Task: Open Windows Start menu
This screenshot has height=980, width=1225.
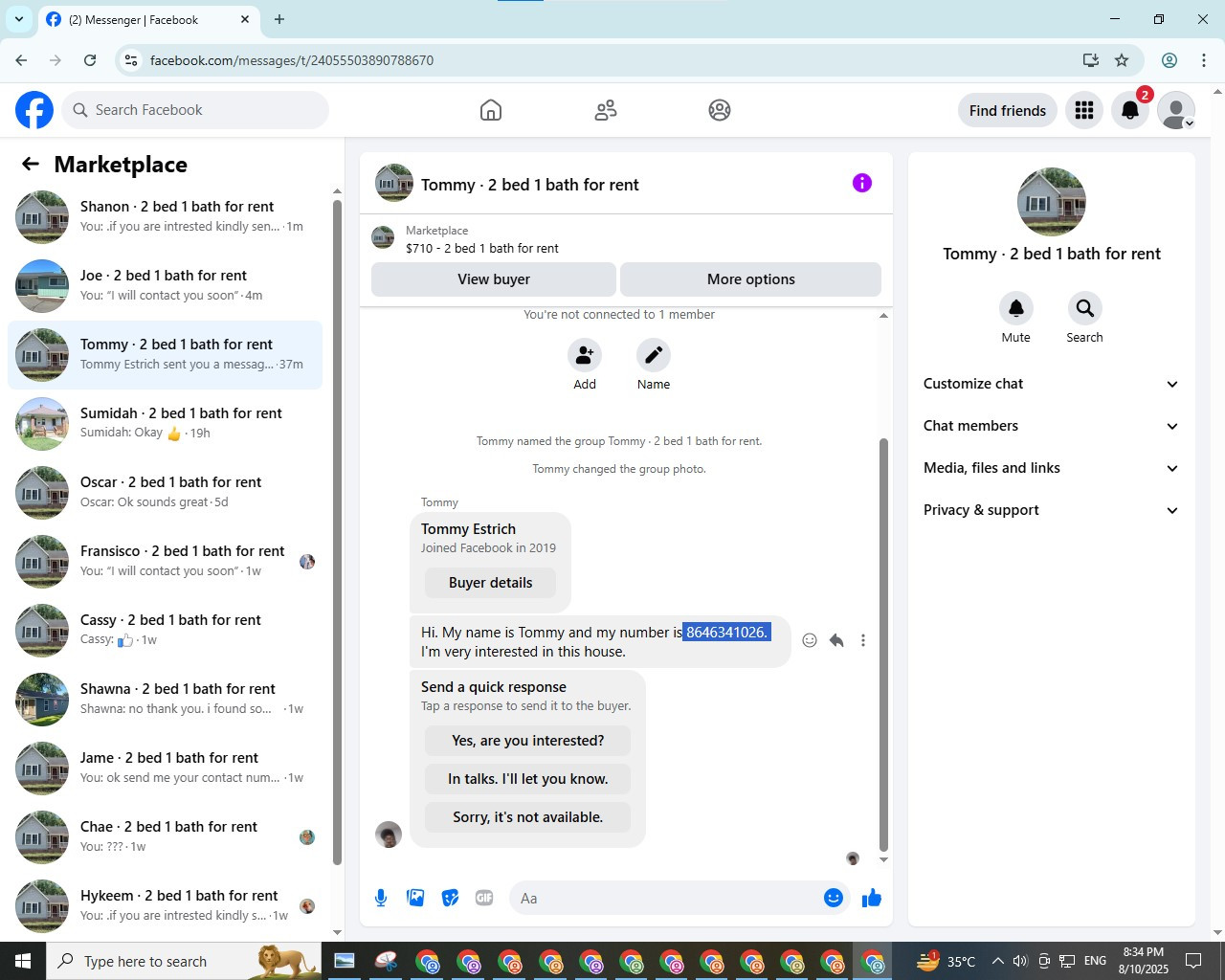Action: point(23,961)
